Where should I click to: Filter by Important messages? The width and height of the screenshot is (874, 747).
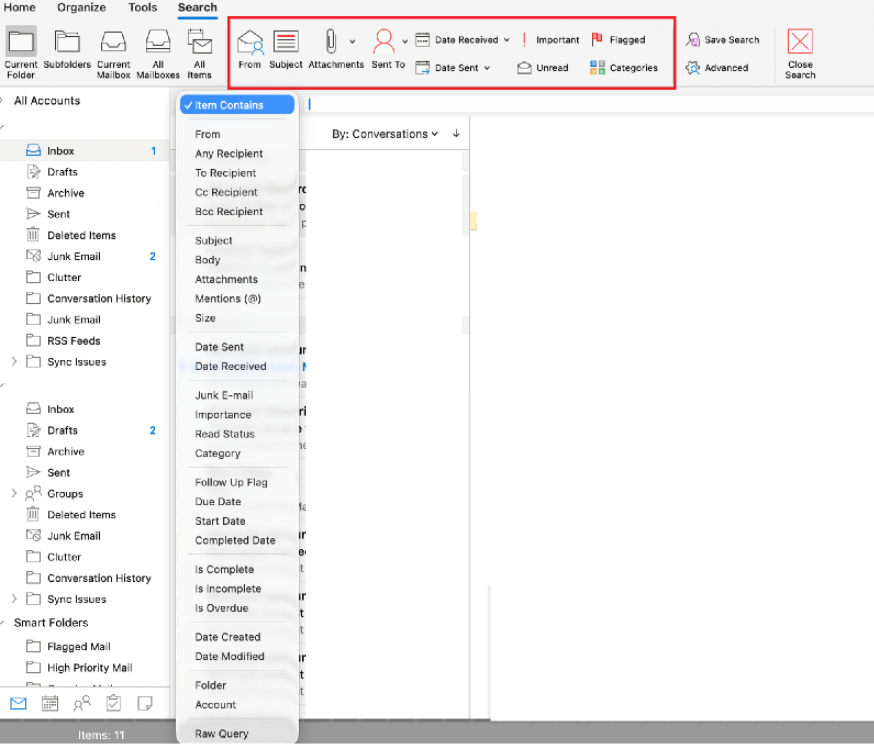click(550, 40)
